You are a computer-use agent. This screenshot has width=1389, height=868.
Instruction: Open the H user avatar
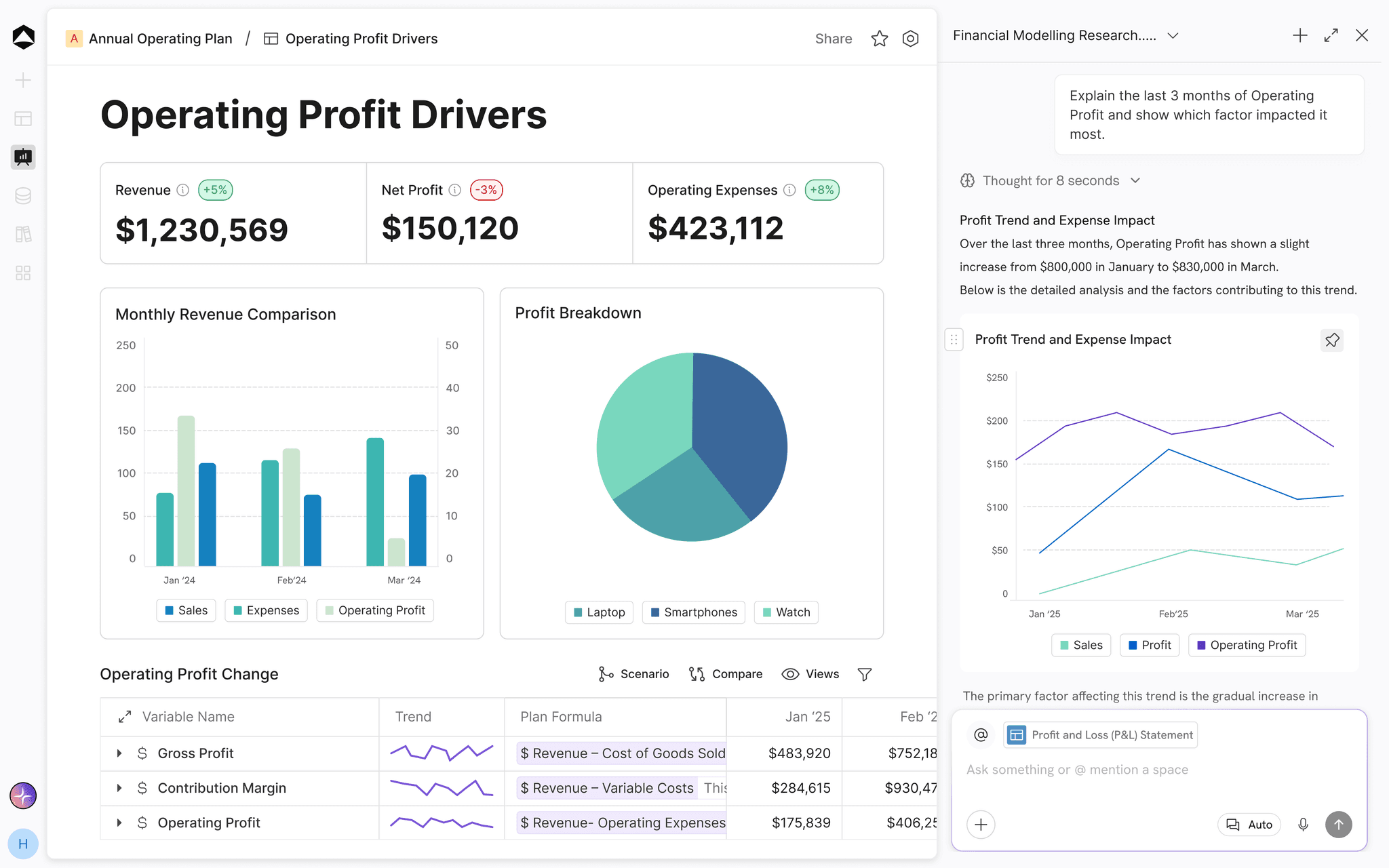(x=23, y=844)
